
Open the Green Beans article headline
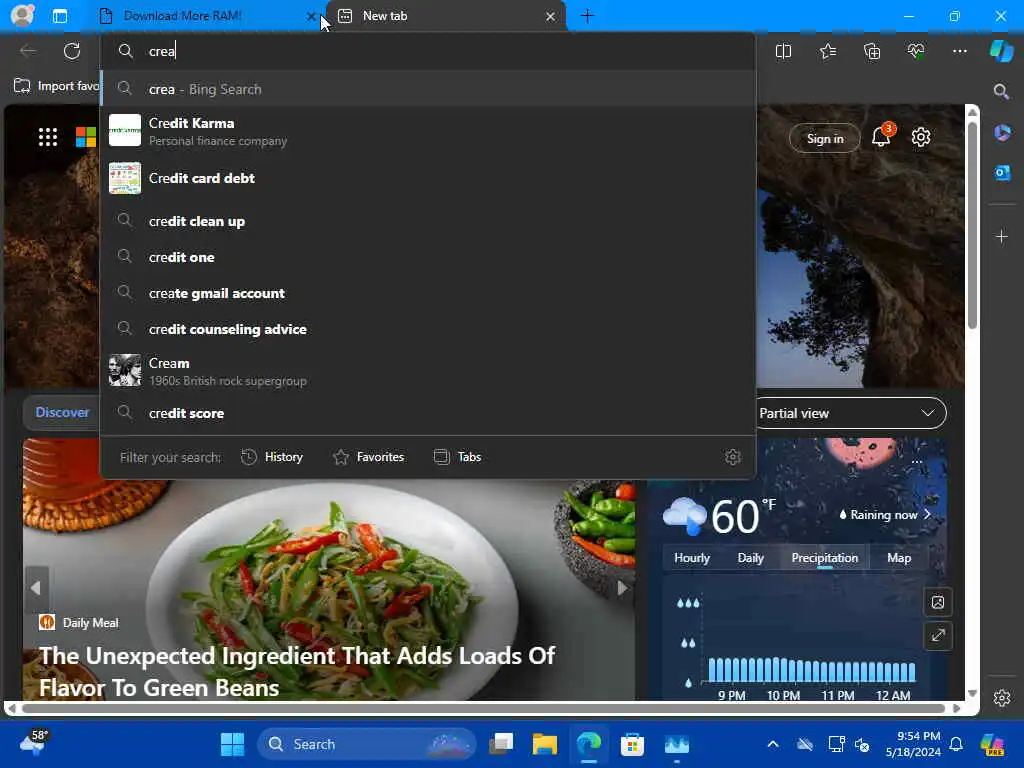(x=297, y=671)
